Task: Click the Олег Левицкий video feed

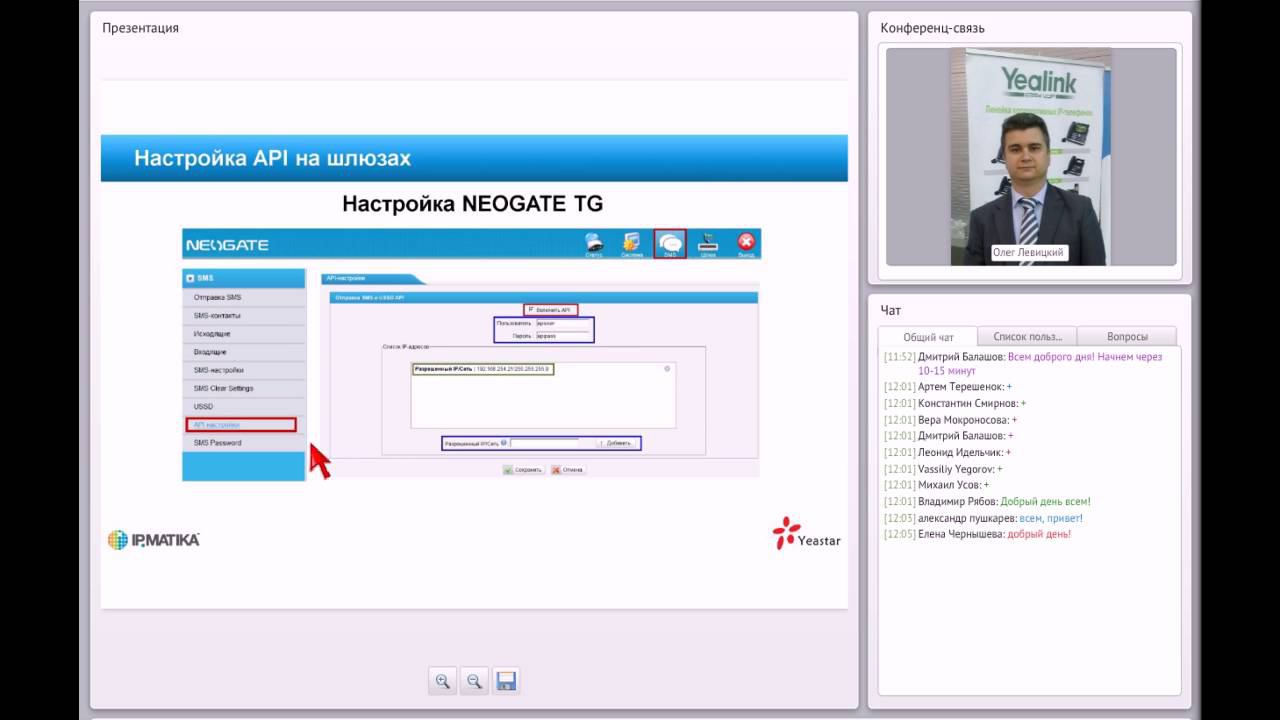Action: 1030,156
